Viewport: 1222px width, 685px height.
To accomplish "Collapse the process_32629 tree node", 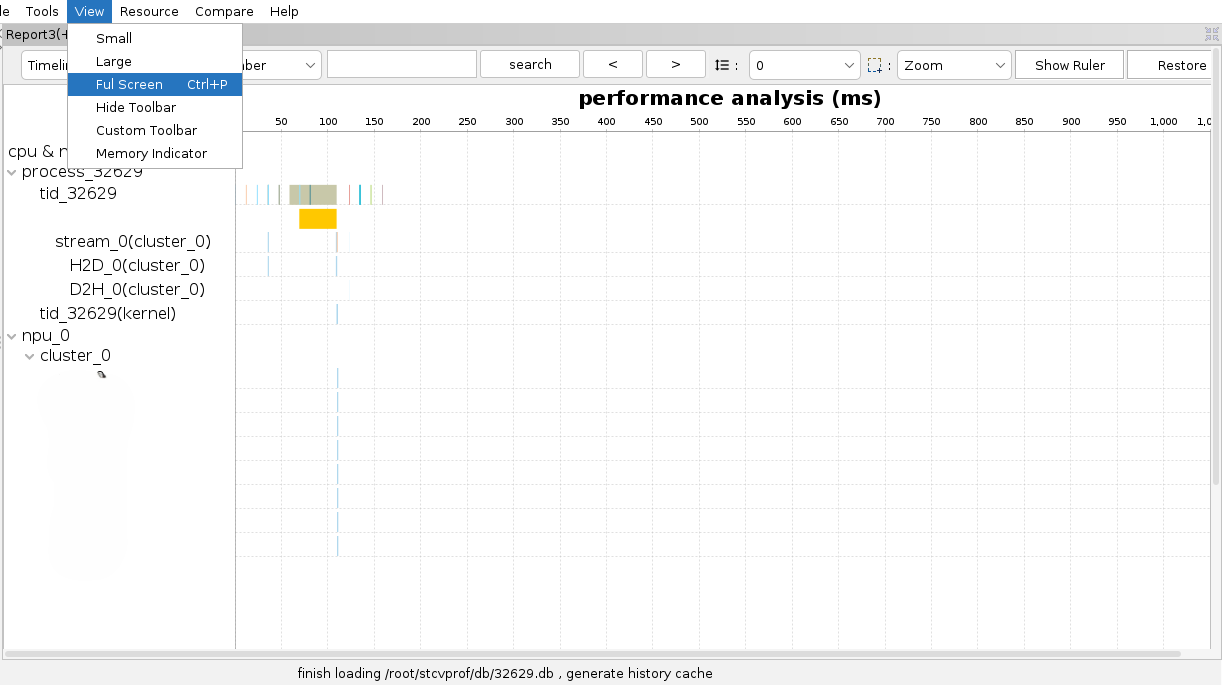I will coord(12,172).
